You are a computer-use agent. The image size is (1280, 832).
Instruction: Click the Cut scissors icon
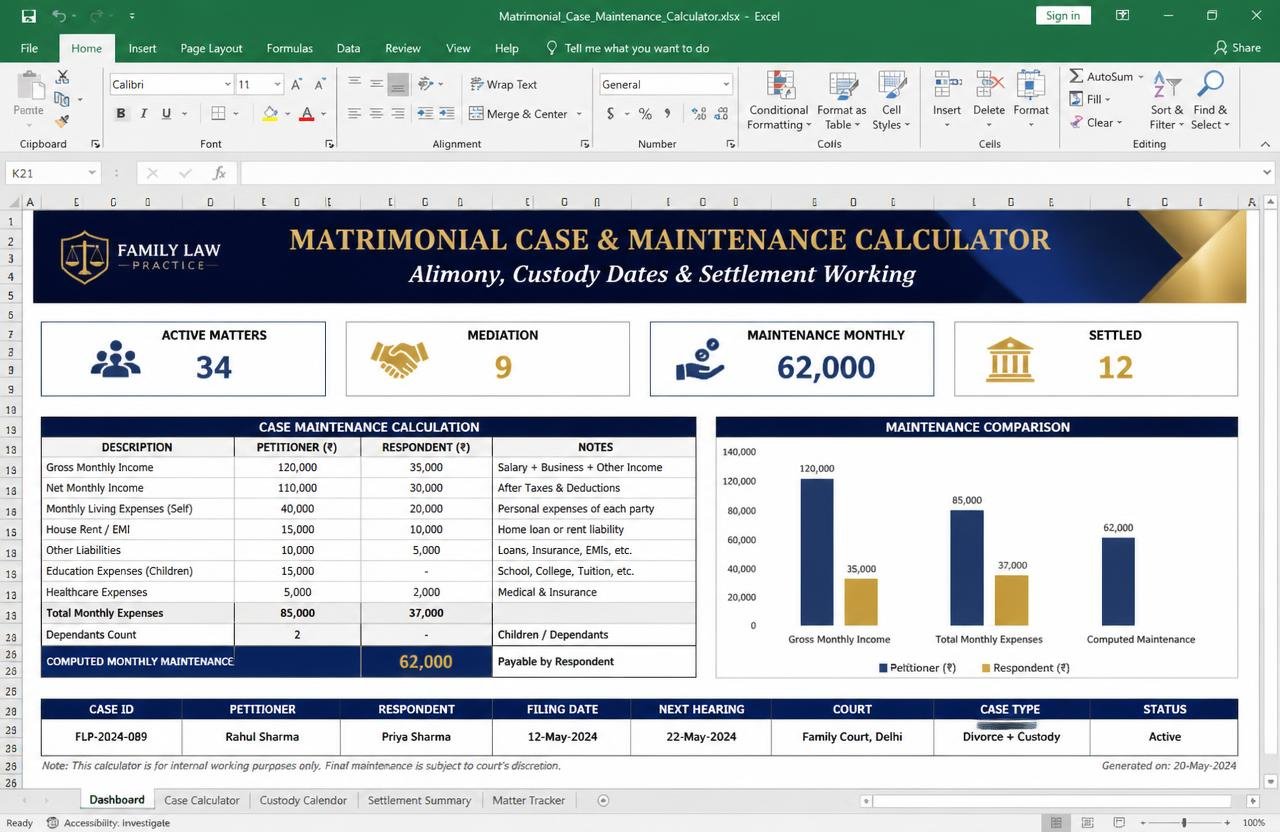62,77
